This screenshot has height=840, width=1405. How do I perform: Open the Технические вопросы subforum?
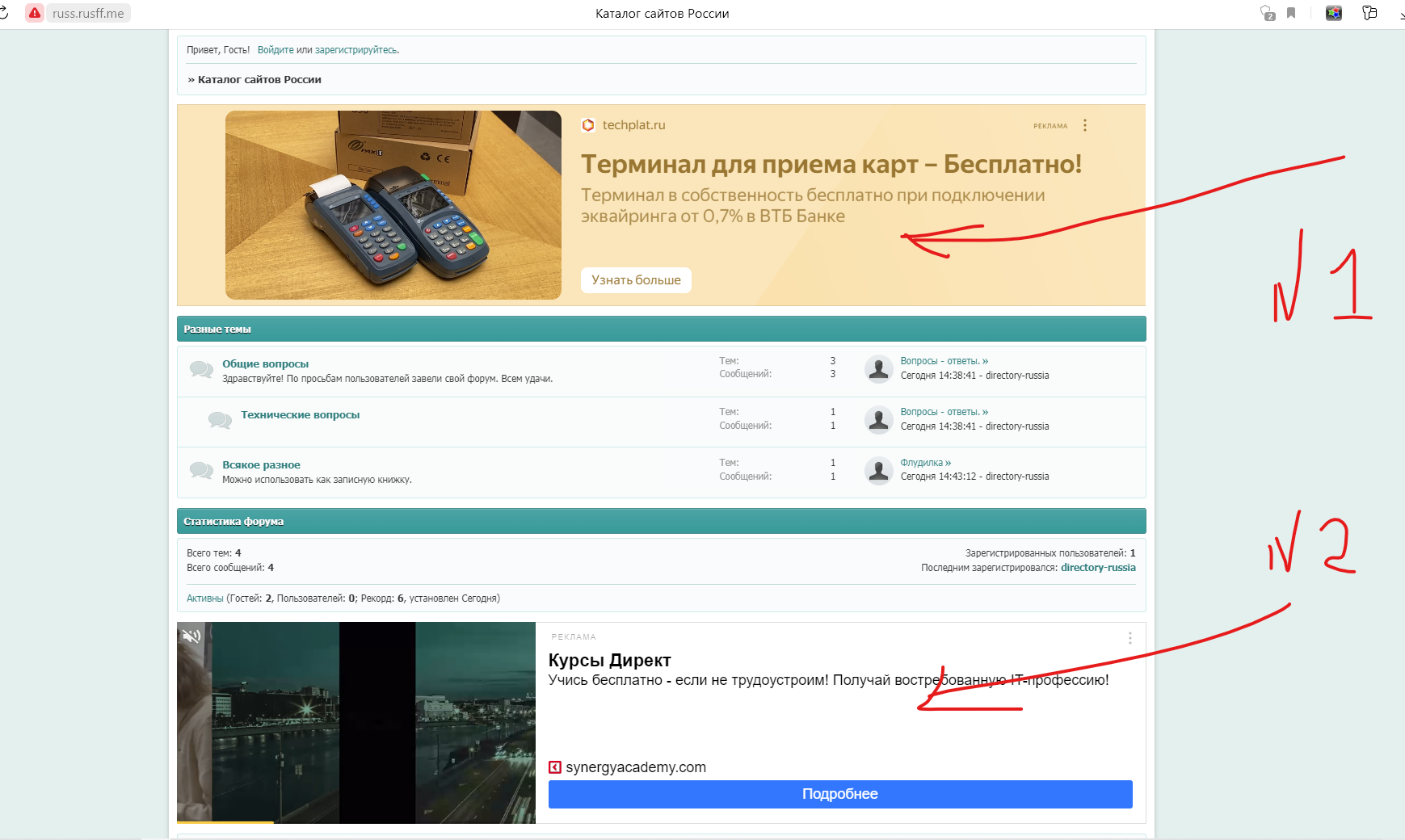(300, 415)
